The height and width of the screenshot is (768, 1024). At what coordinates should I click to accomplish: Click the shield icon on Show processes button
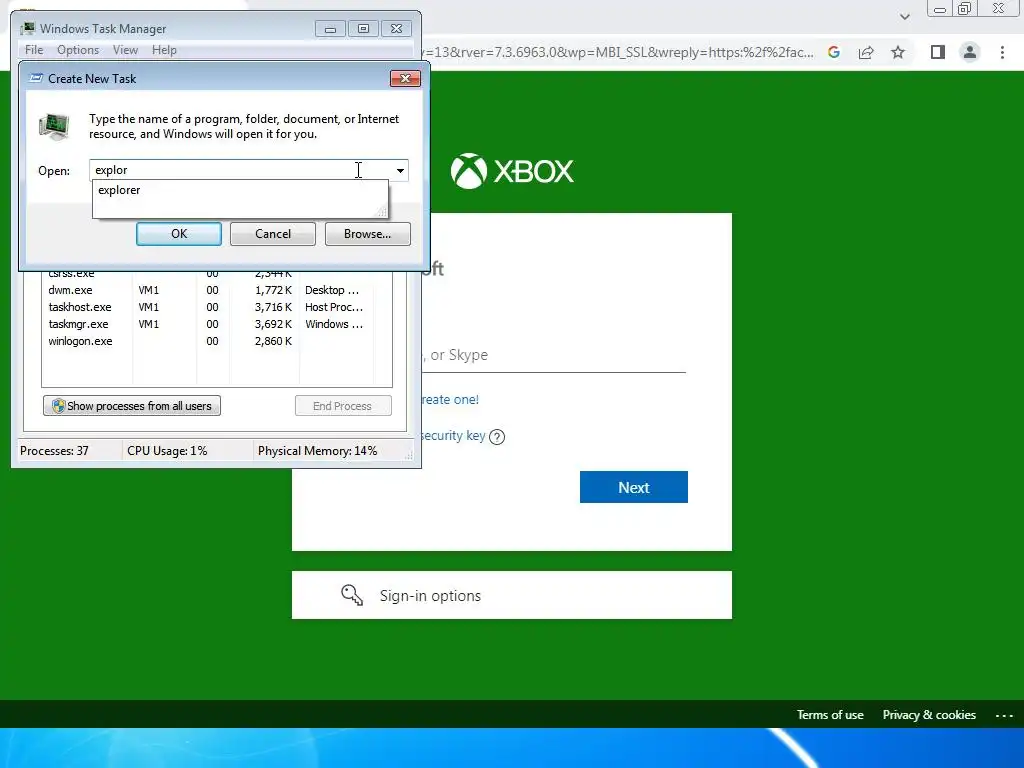[59, 406]
